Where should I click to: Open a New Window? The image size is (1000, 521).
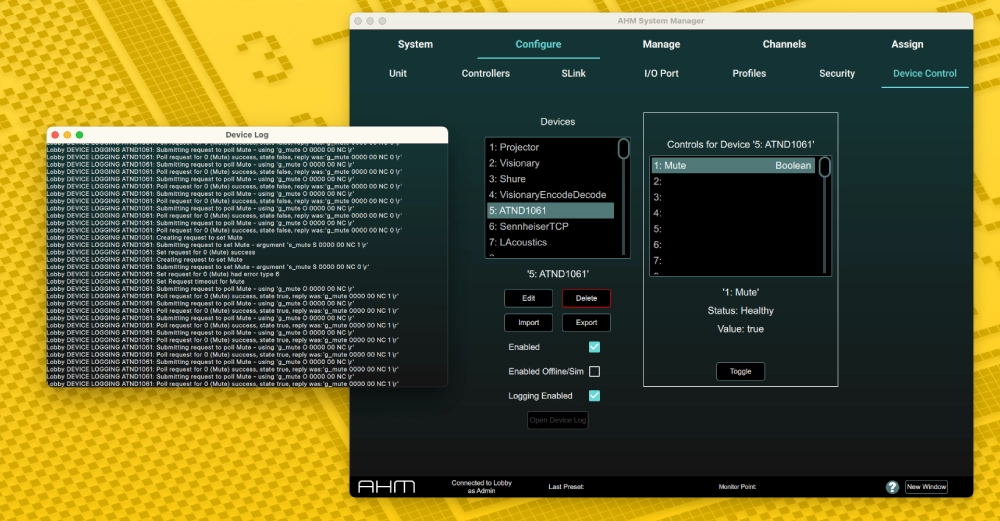pos(926,487)
